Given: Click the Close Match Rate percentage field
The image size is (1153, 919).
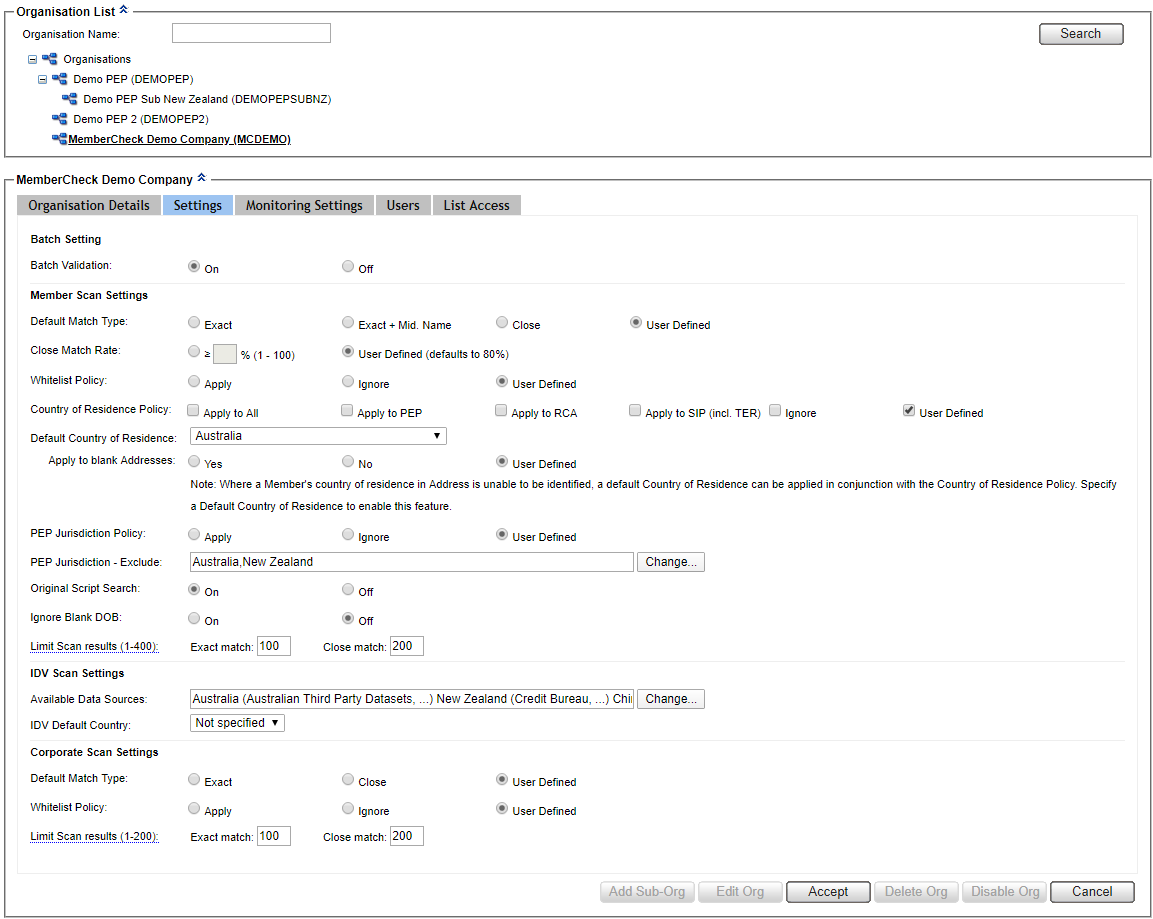Looking at the screenshot, I should pos(225,354).
